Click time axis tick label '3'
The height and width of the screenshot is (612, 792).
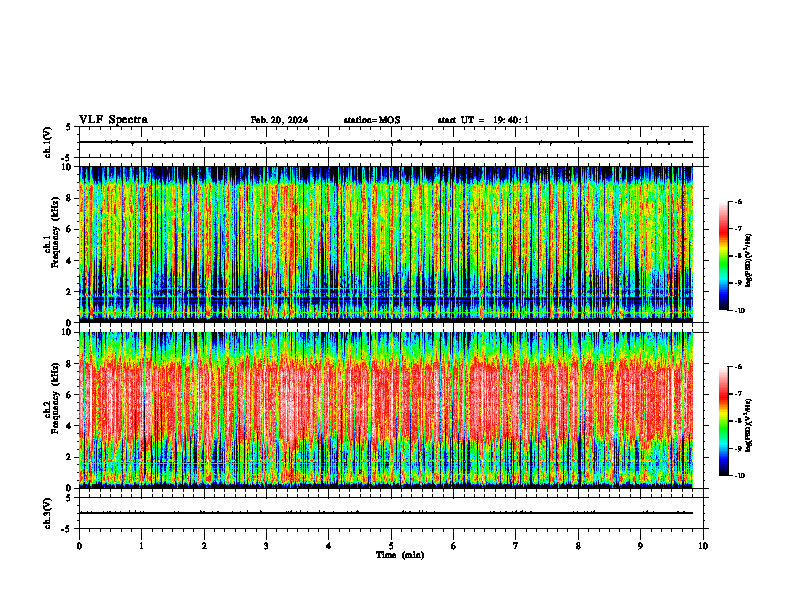point(266,546)
